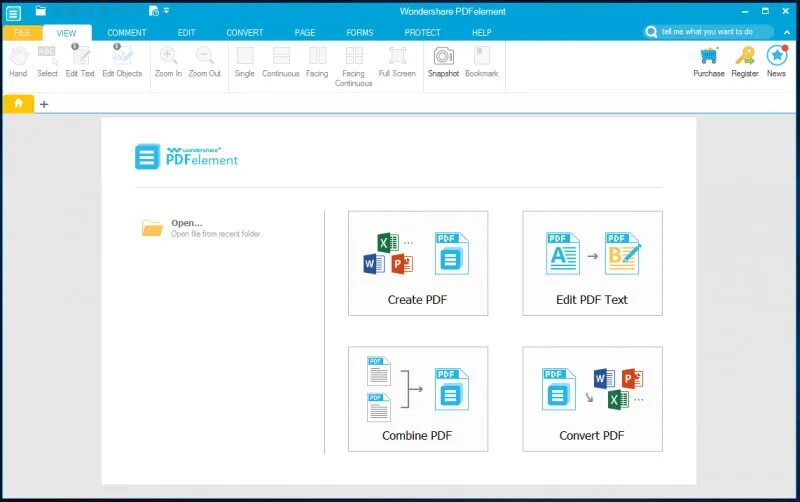800x502 pixels.
Task: Click the Register key icon
Action: [x=745, y=62]
